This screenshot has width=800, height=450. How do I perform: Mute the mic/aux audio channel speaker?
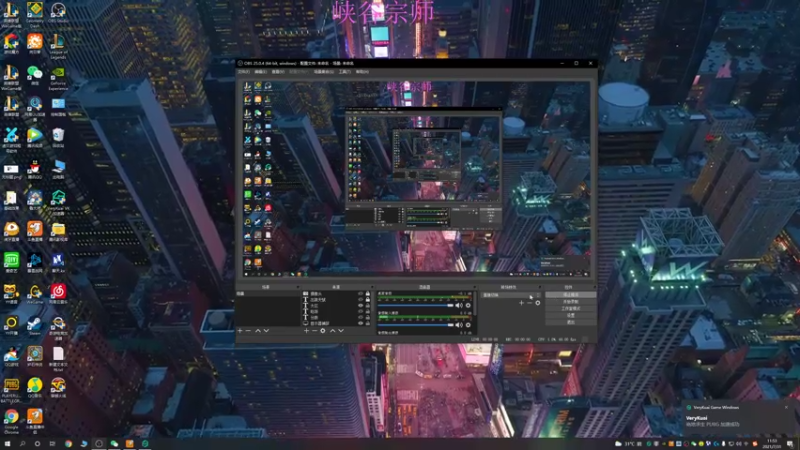[458, 325]
